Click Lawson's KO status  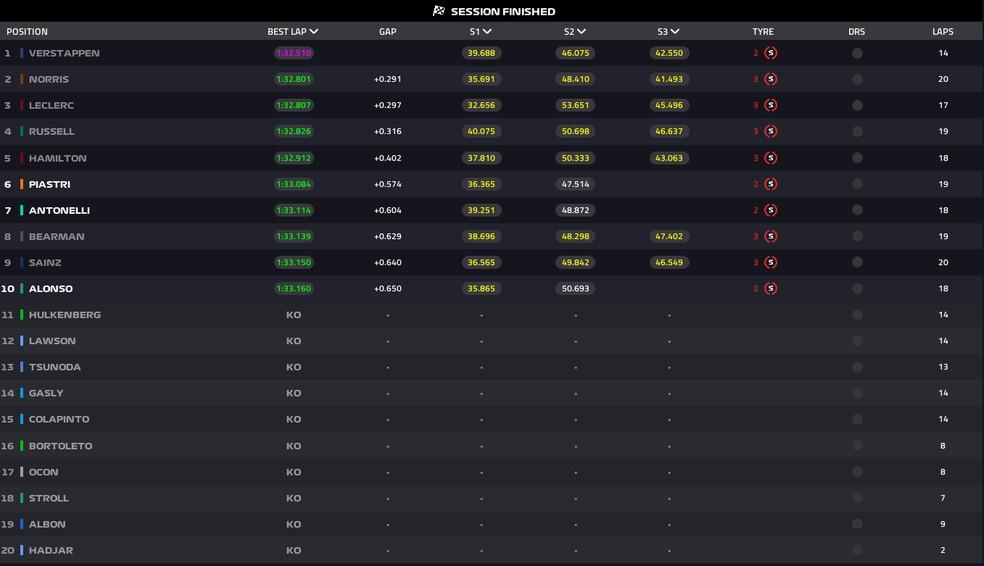pos(294,341)
